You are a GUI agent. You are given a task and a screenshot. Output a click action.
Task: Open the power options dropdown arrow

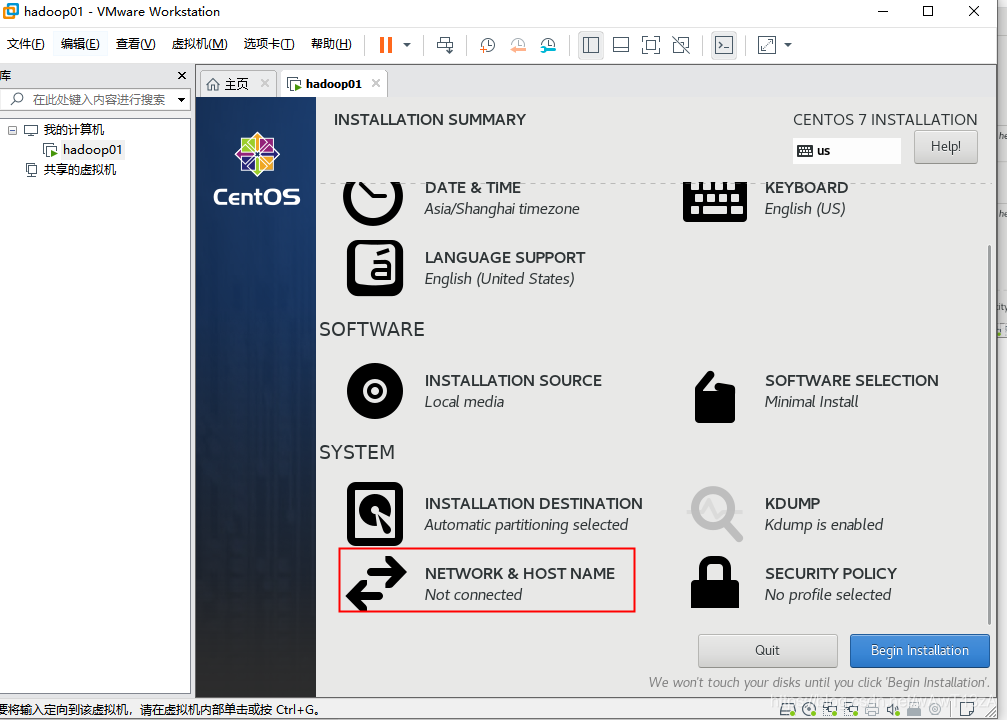point(407,45)
